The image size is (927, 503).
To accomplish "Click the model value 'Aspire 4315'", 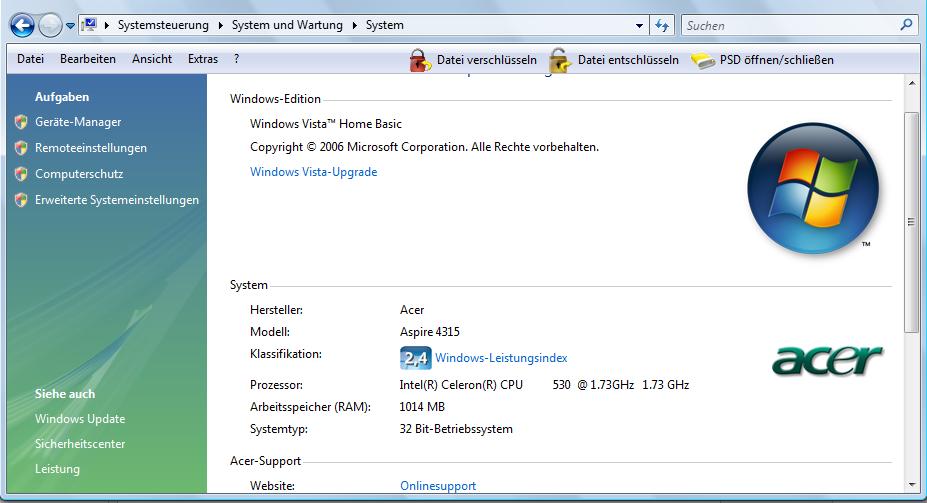I will click(x=430, y=332).
